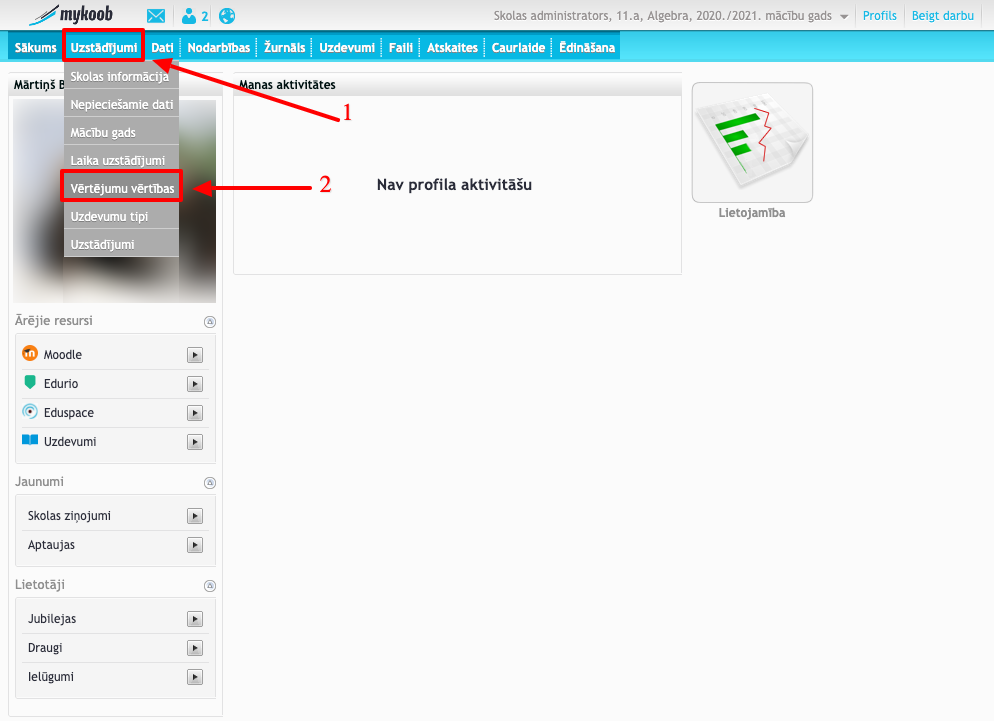The image size is (994, 721).
Task: Click the mykoob logo
Action: click(x=71, y=15)
